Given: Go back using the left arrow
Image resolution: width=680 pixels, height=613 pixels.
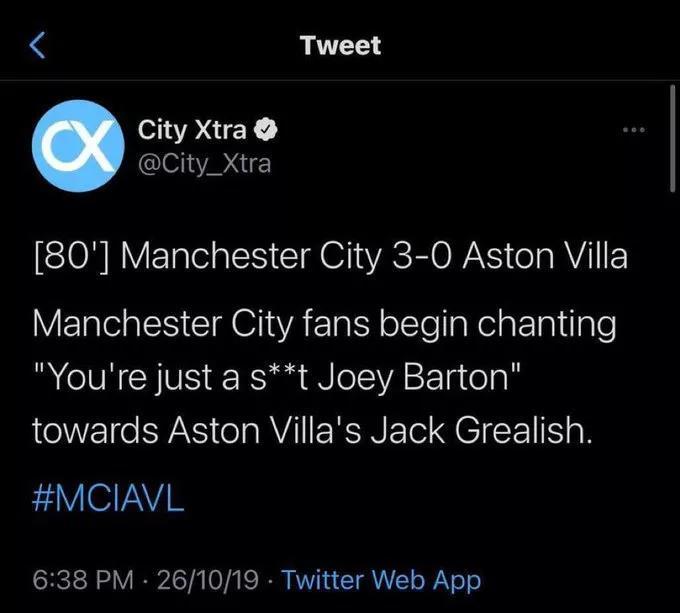Looking at the screenshot, I should [38, 45].
